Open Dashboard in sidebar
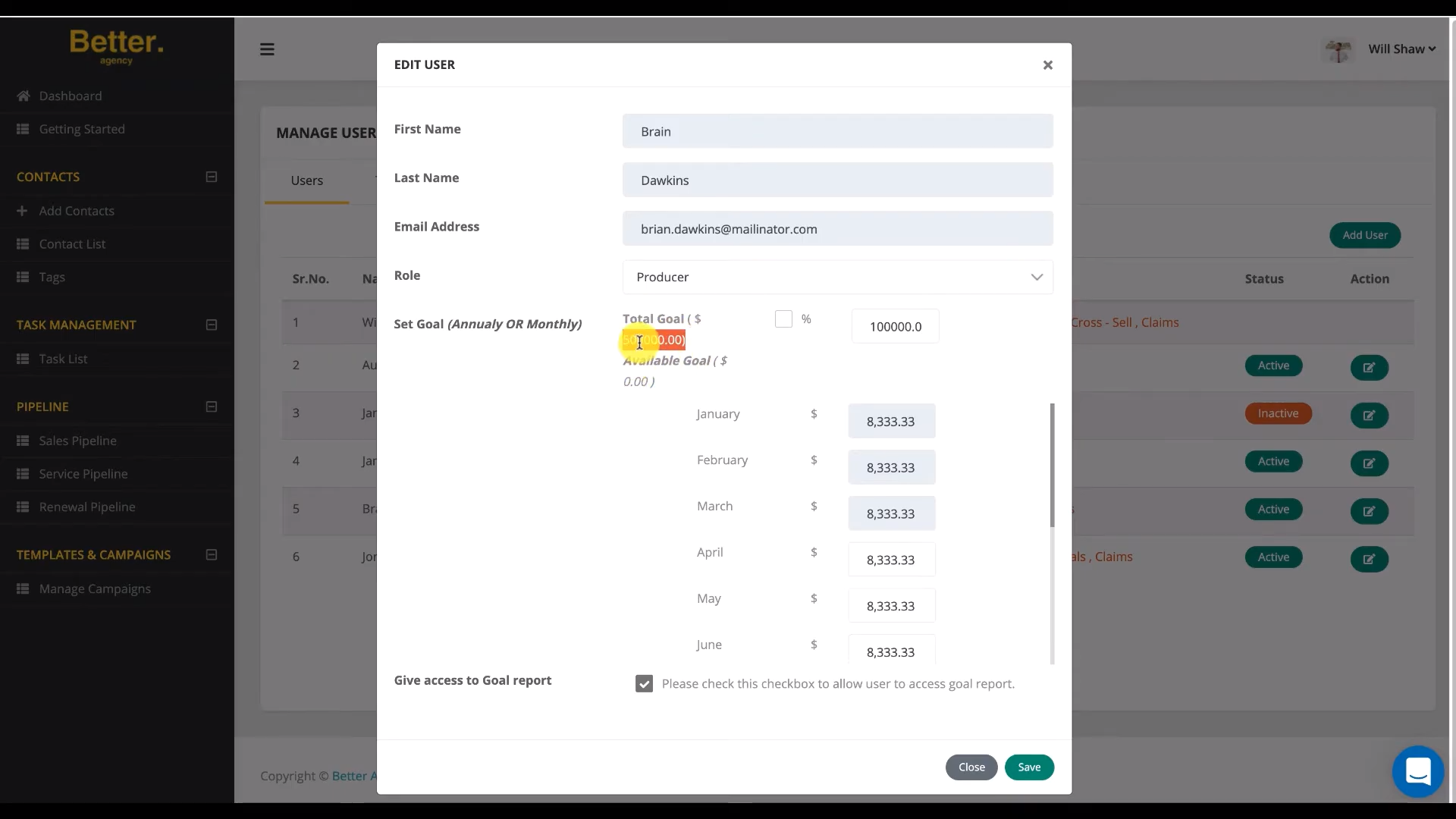The image size is (1456, 819). tap(71, 96)
